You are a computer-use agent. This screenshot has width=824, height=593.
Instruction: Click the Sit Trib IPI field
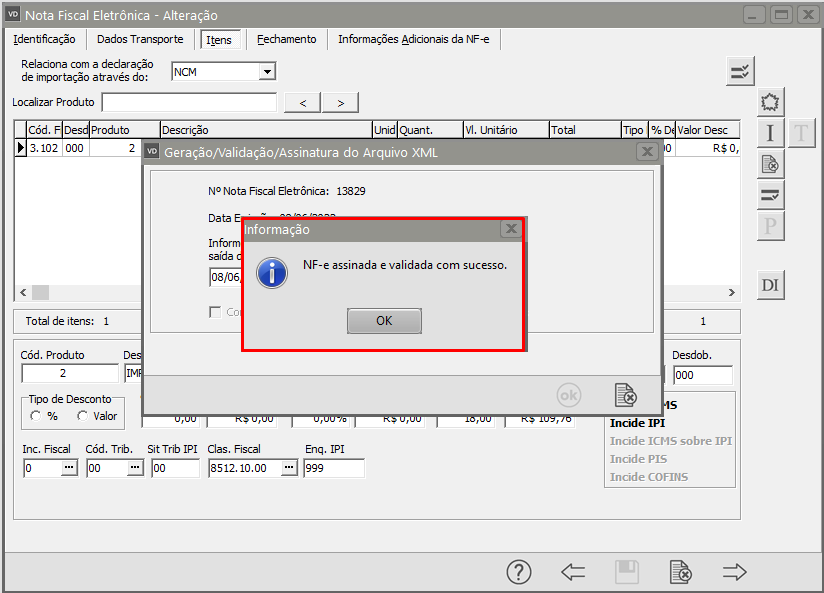tap(176, 468)
